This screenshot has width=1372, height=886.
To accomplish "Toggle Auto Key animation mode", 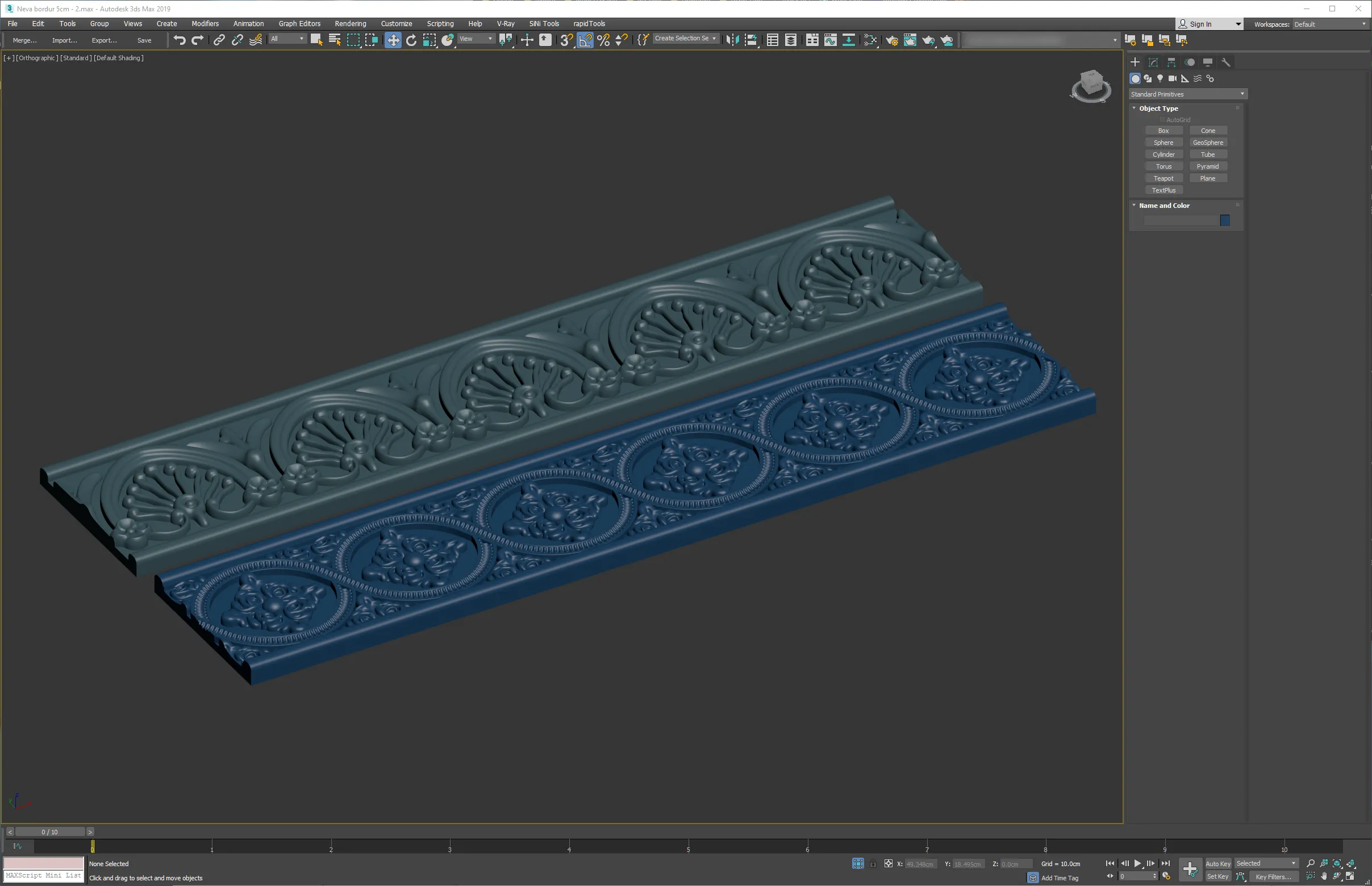I will coord(1217,863).
